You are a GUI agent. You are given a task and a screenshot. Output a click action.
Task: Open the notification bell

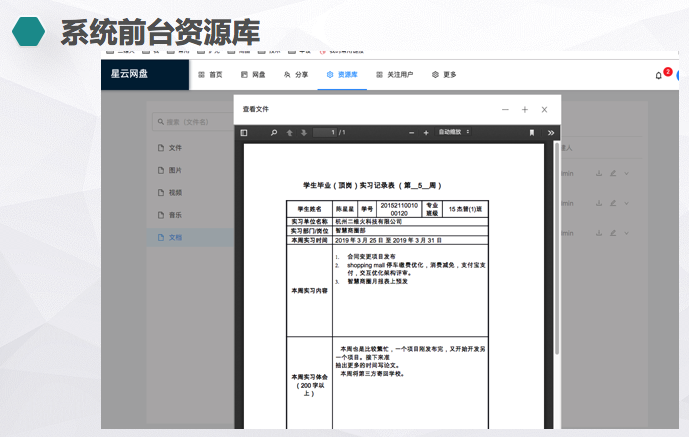coord(658,76)
